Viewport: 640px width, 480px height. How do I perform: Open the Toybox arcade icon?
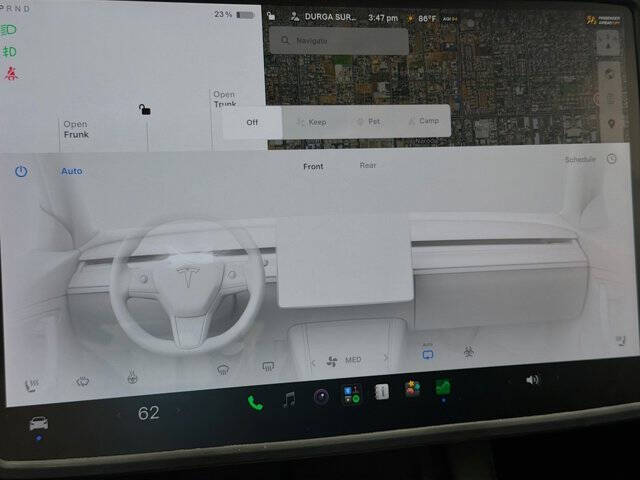(413, 389)
